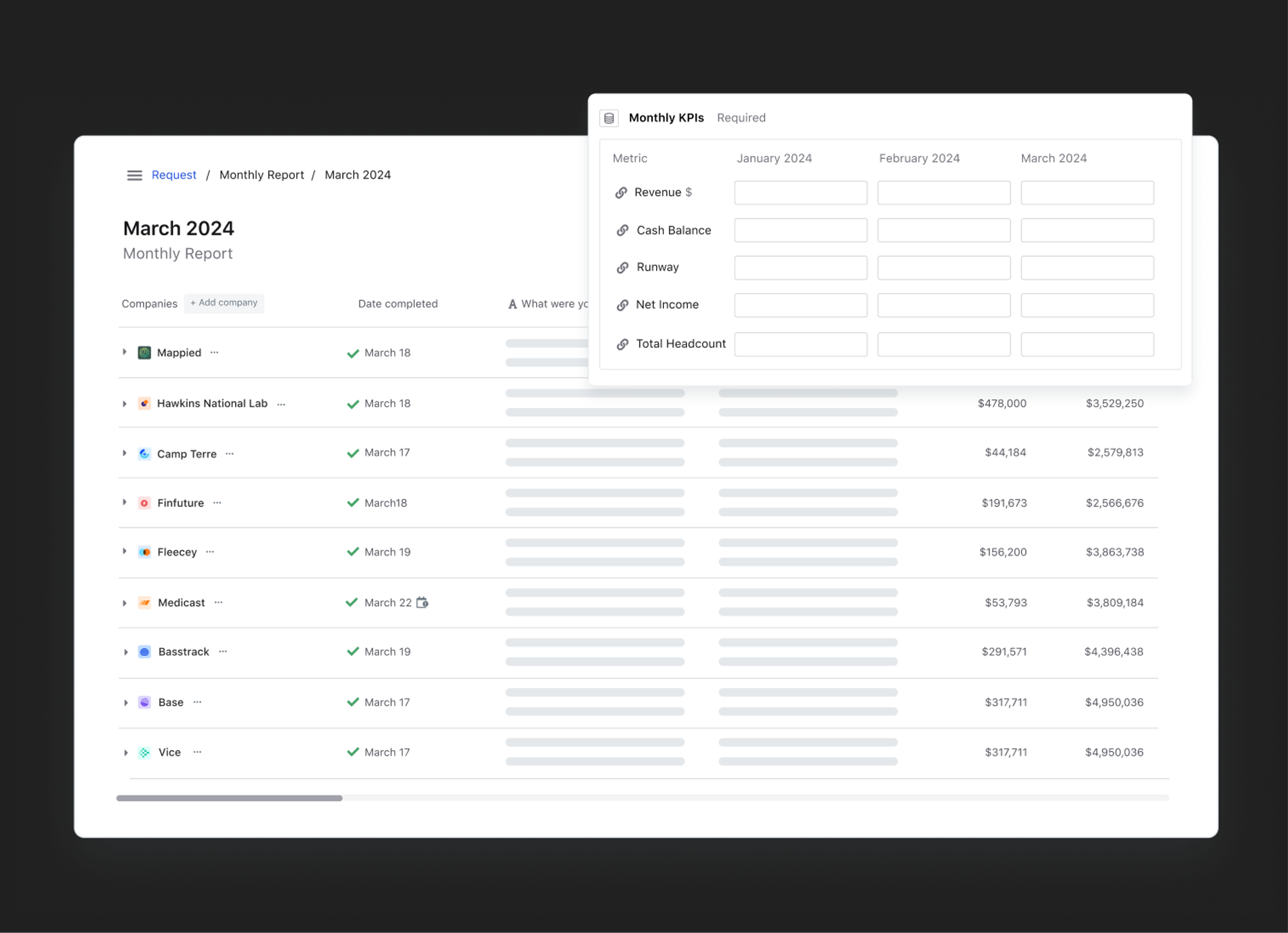Expand the Mappied company row
This screenshot has height=933, width=1288.
pos(125,352)
